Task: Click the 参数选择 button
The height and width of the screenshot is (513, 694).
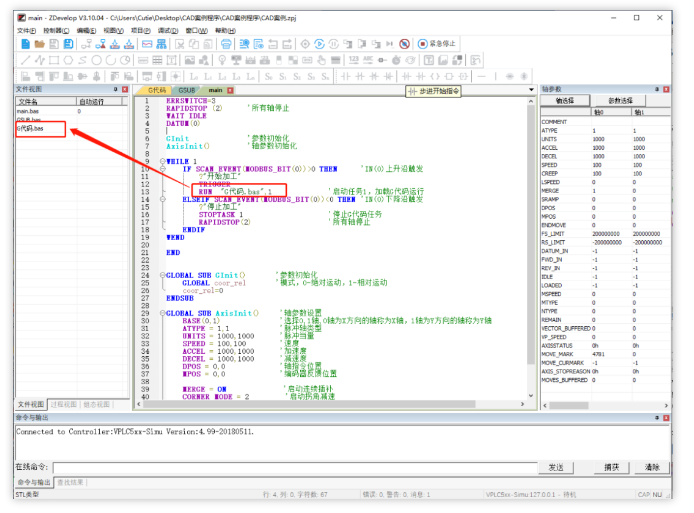Action: pos(620,100)
